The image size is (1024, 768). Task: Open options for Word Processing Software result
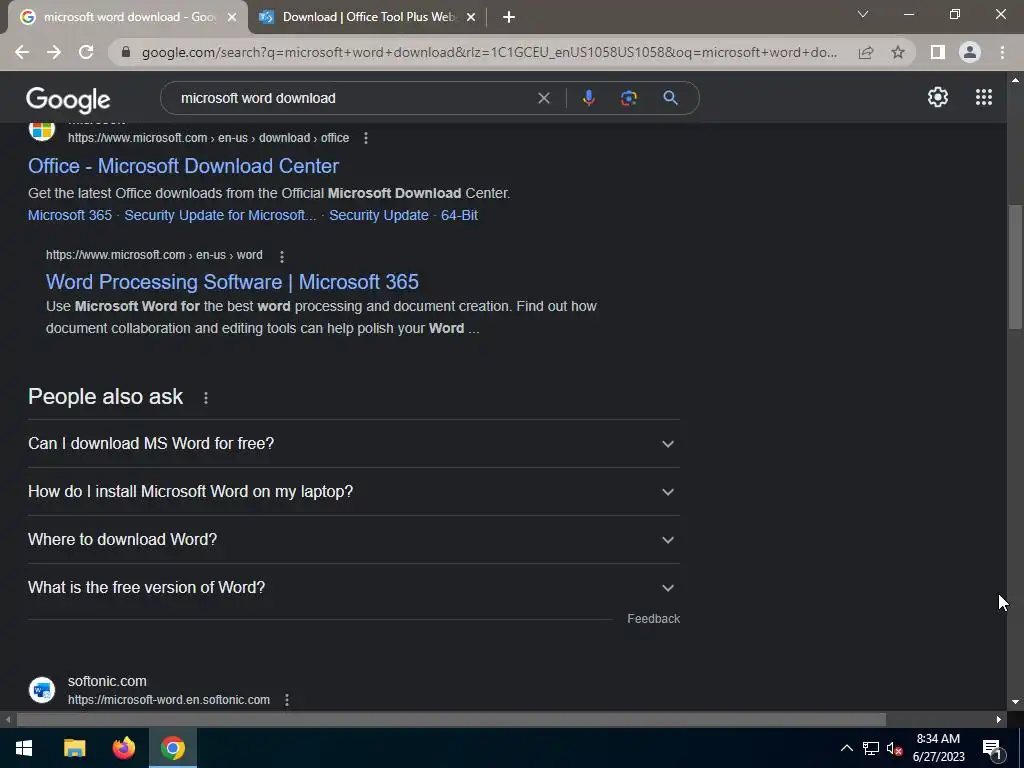pos(281,256)
